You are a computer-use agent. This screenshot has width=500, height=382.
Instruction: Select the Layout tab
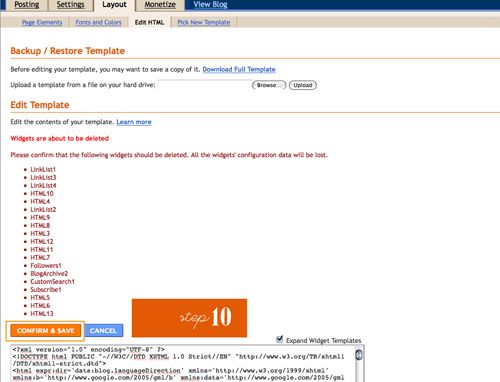114,5
